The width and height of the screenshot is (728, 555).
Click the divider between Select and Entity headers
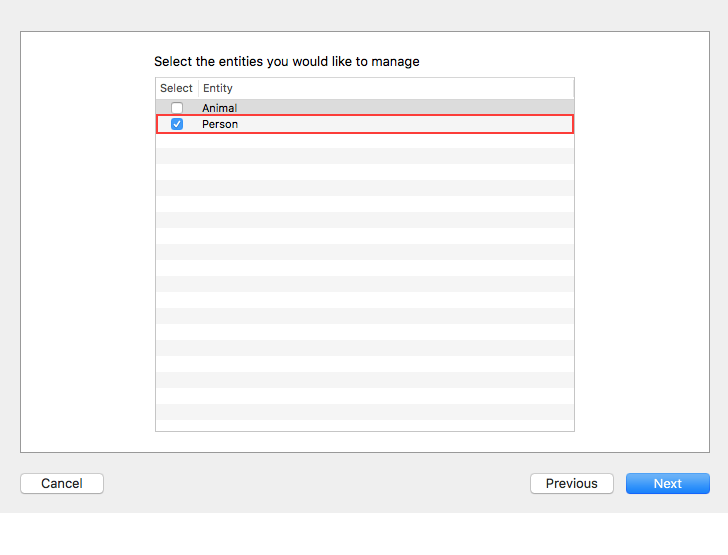tap(198, 88)
